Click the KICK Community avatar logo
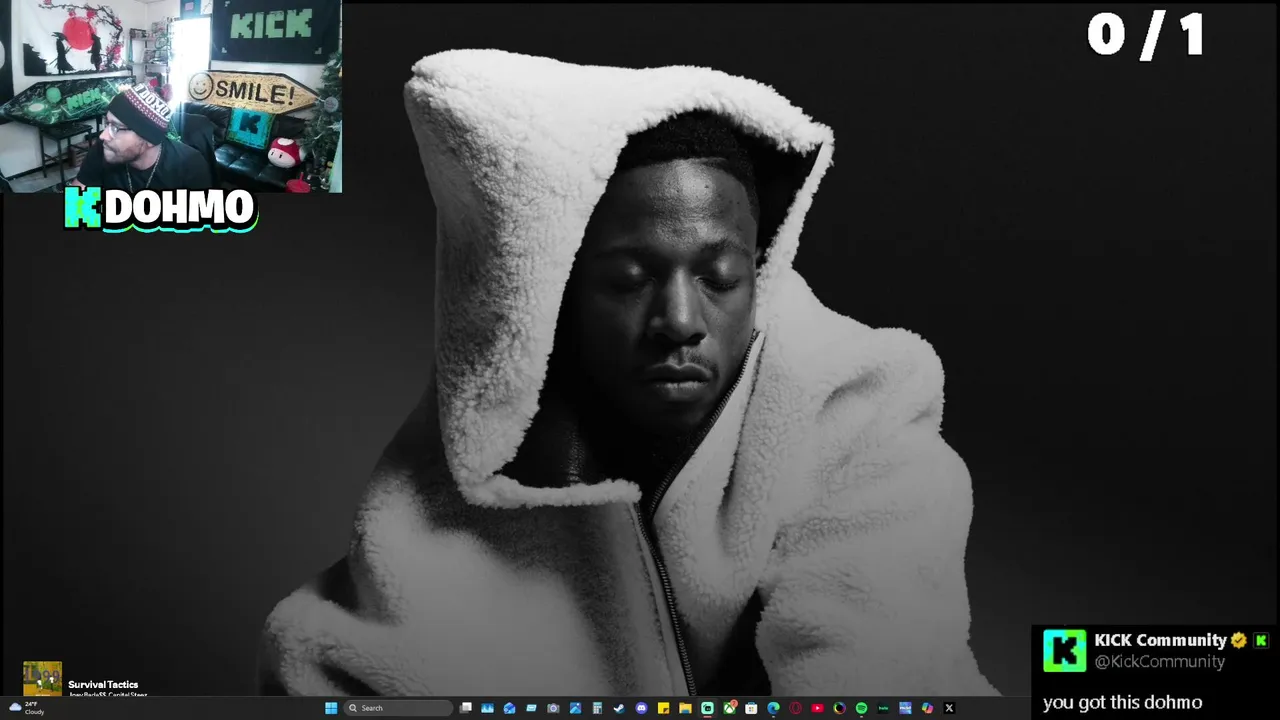The width and height of the screenshot is (1280, 720). [x=1064, y=650]
